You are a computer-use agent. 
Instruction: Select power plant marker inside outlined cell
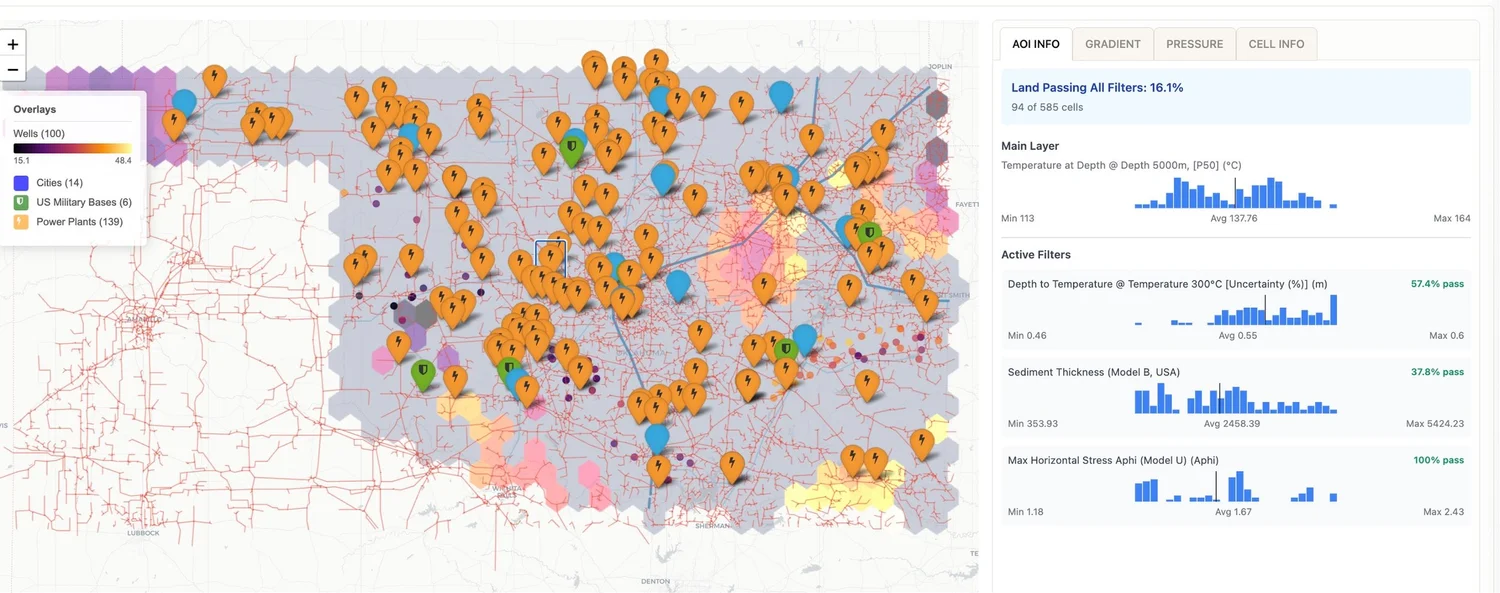click(x=550, y=256)
